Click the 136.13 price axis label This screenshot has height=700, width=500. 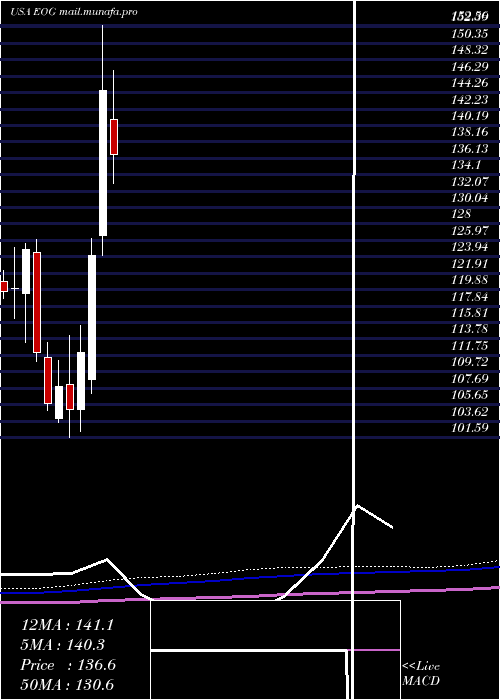tap(469, 149)
